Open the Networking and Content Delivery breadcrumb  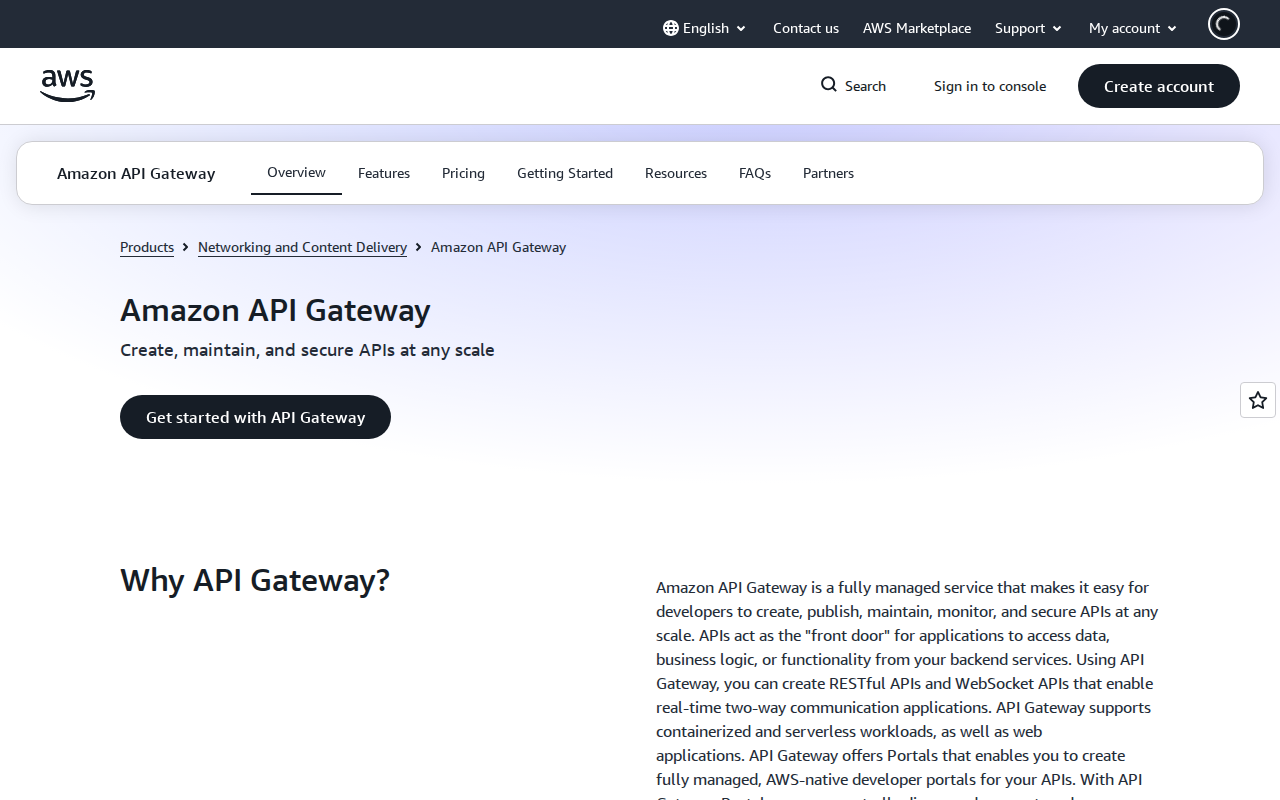coord(302,247)
